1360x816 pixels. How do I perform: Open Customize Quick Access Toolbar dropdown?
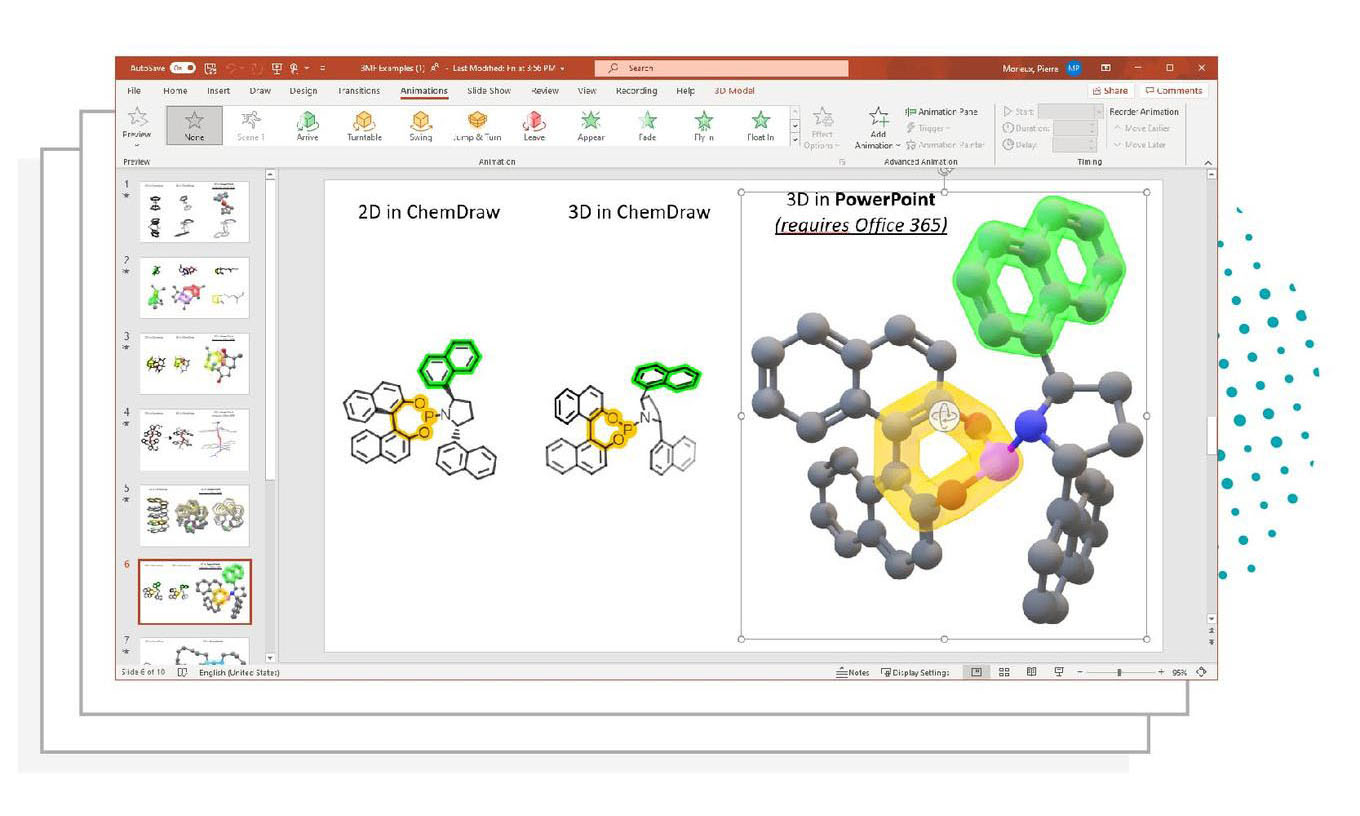(323, 68)
